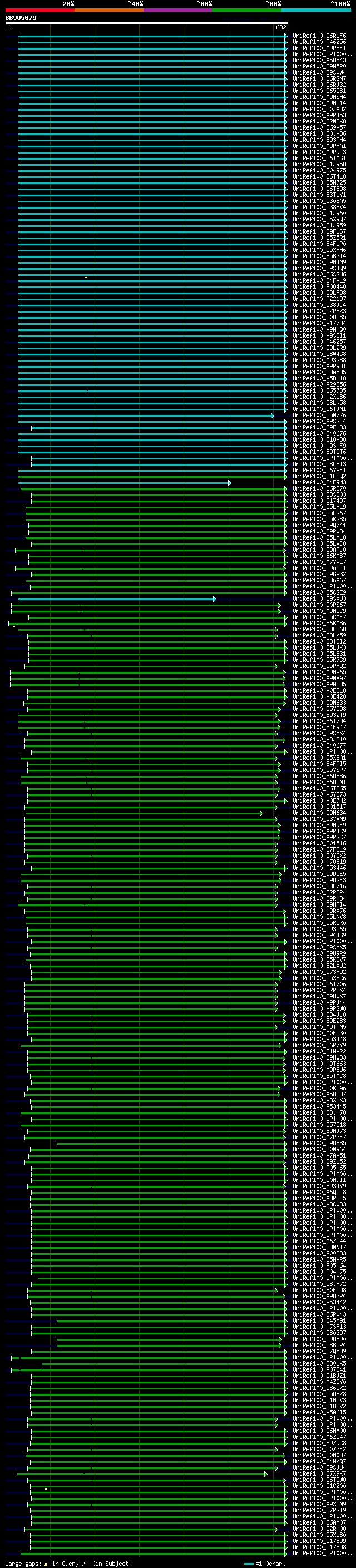
Task: Select hit label UniRef100_C0PS67
Action: [x=319, y=605]
